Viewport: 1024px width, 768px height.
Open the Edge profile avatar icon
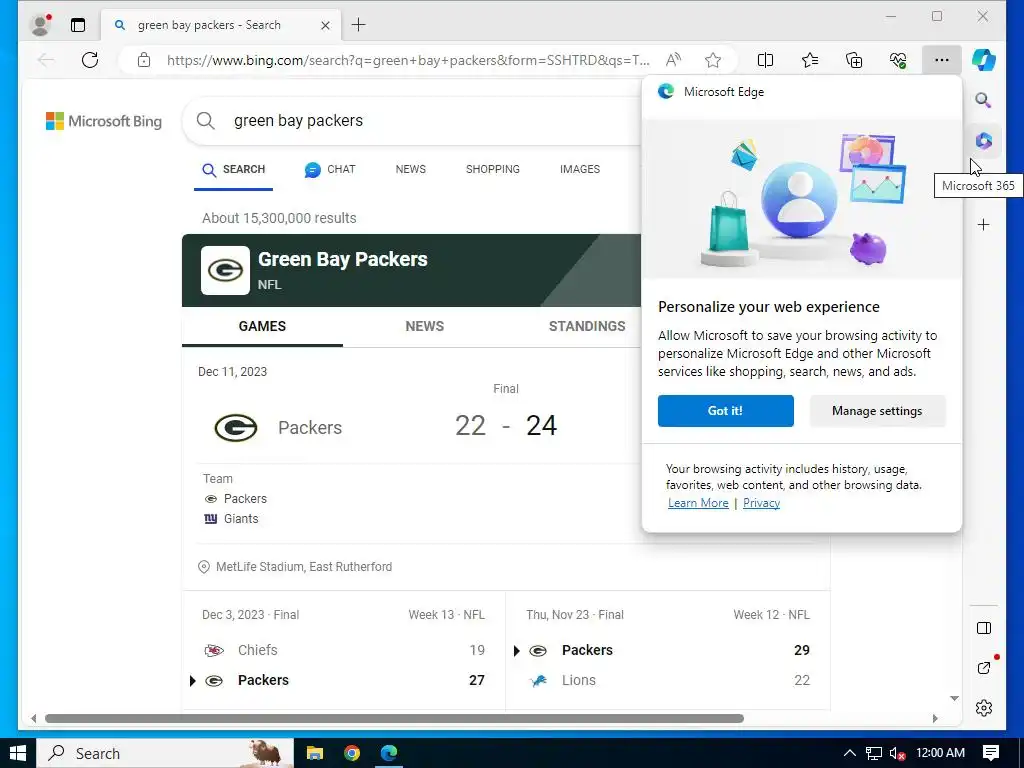point(40,25)
